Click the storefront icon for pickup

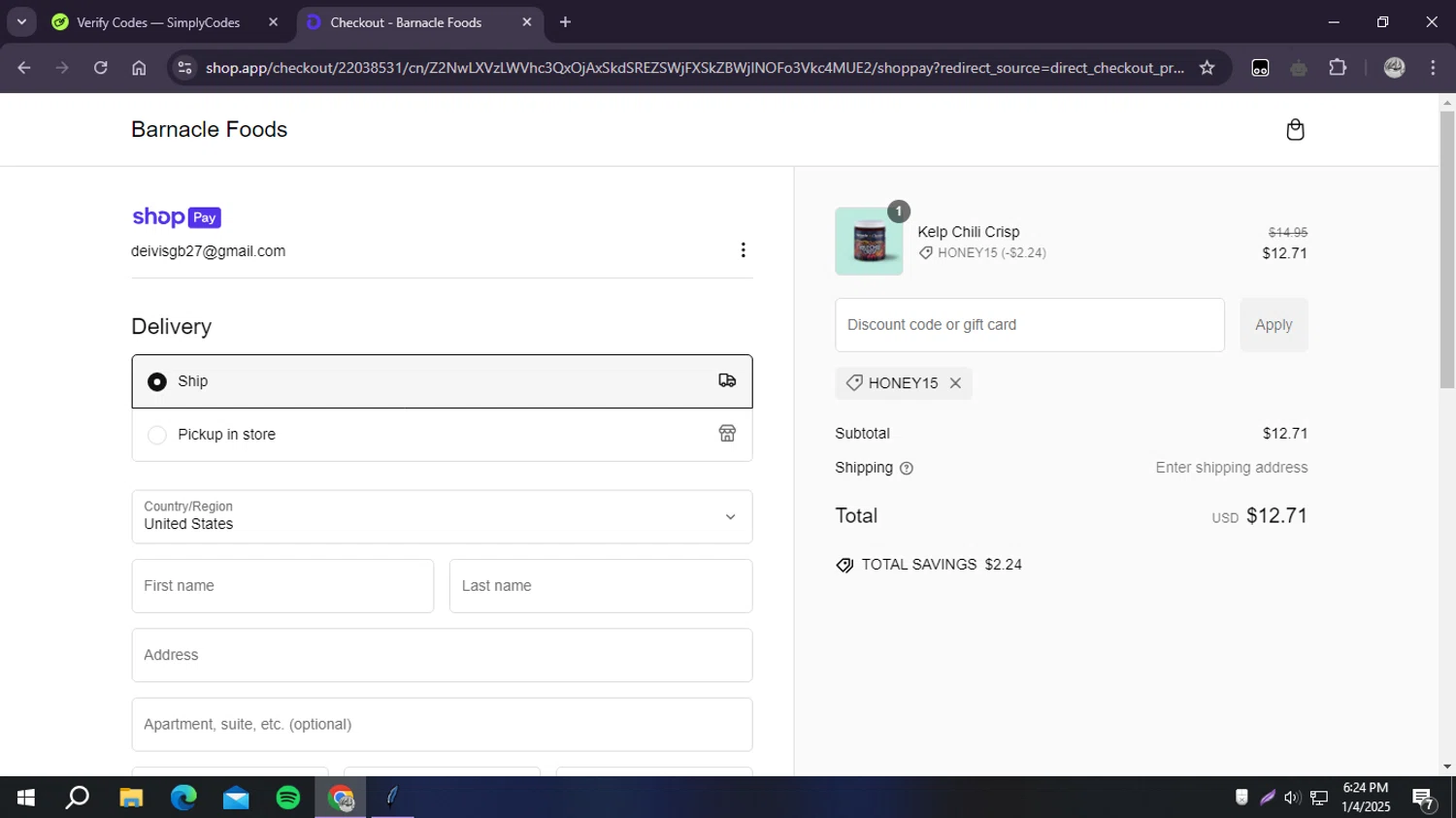[x=727, y=433]
